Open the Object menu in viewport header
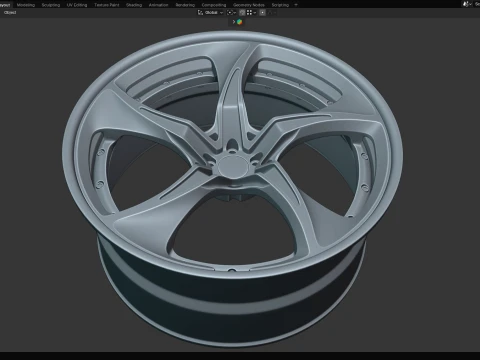The height and width of the screenshot is (360, 480). tap(10, 13)
